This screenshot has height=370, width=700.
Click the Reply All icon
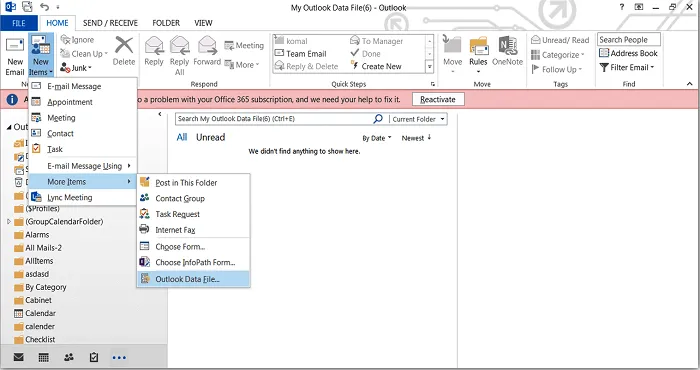(x=179, y=45)
